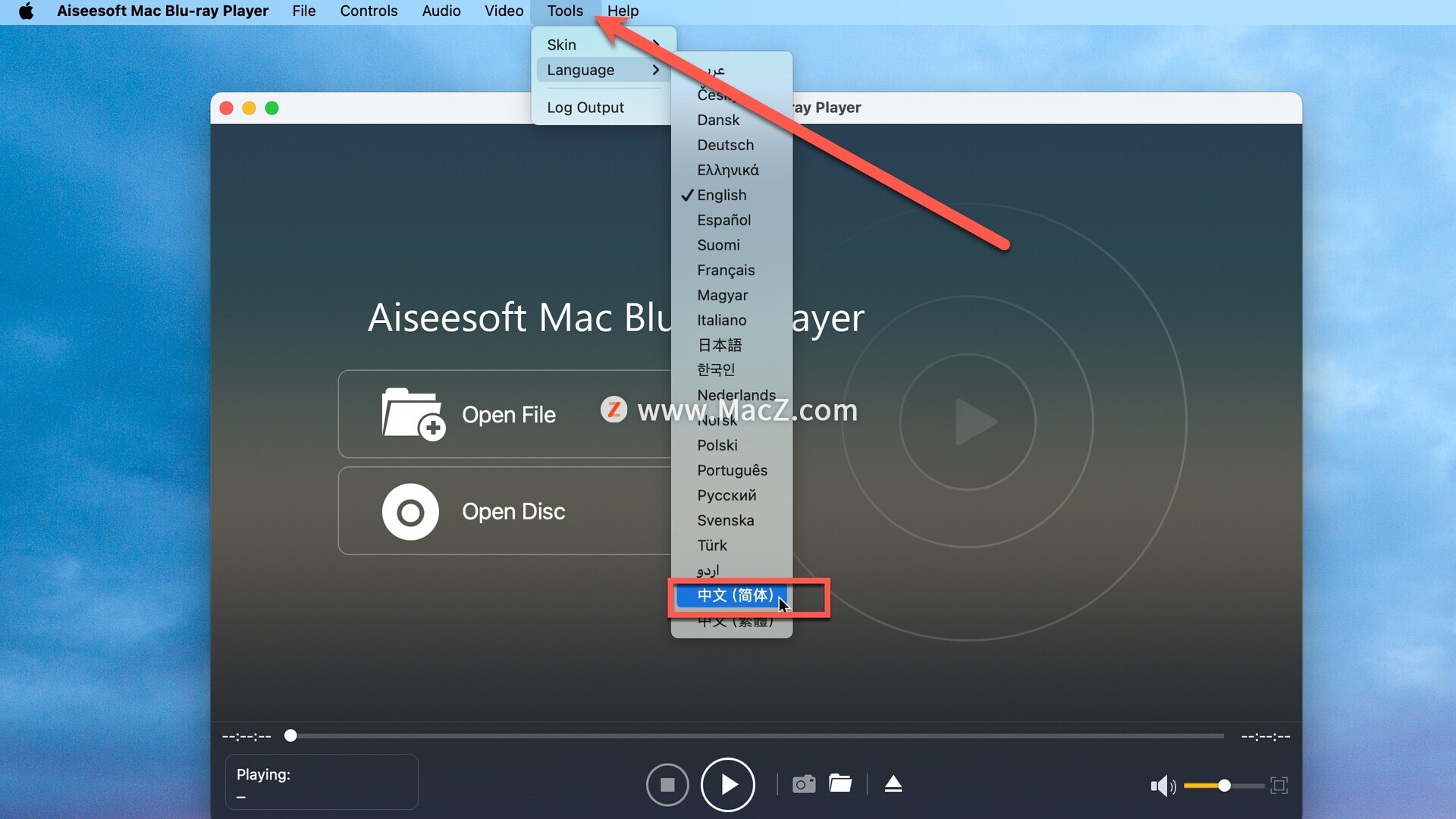
Task: Toggle full screen icon
Action: click(1279, 786)
